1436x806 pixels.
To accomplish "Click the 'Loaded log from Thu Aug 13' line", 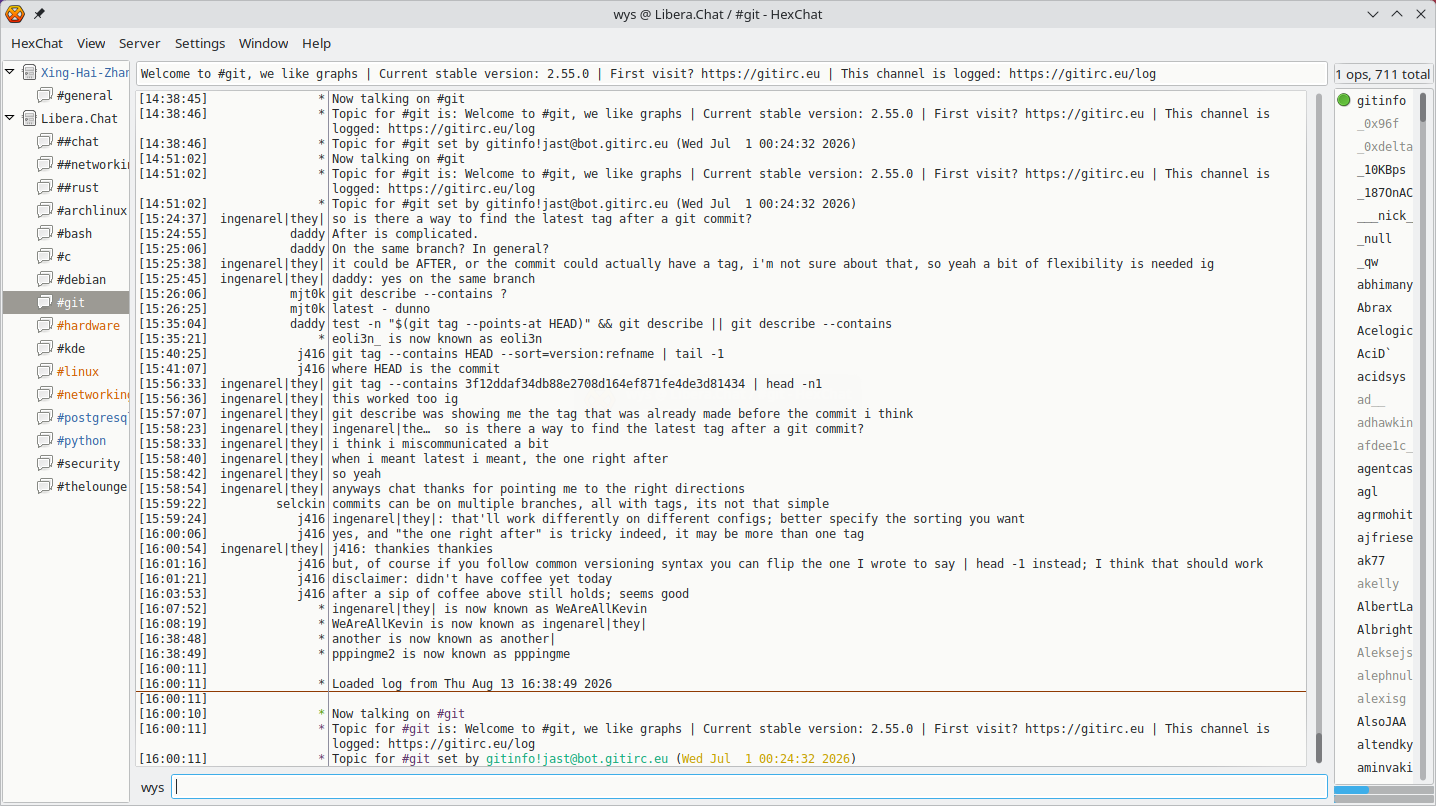I will click(471, 684).
